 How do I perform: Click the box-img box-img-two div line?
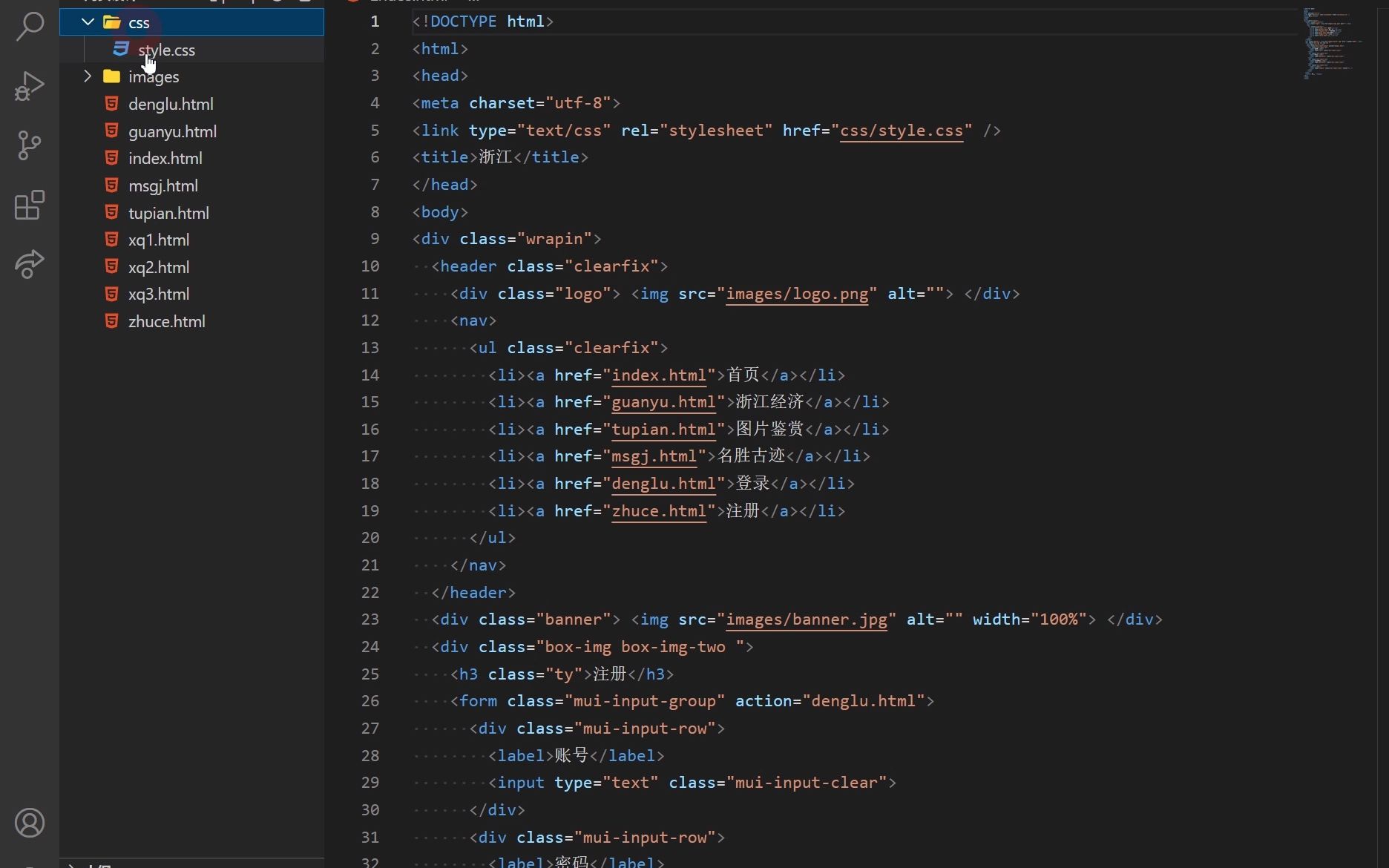tap(593, 647)
